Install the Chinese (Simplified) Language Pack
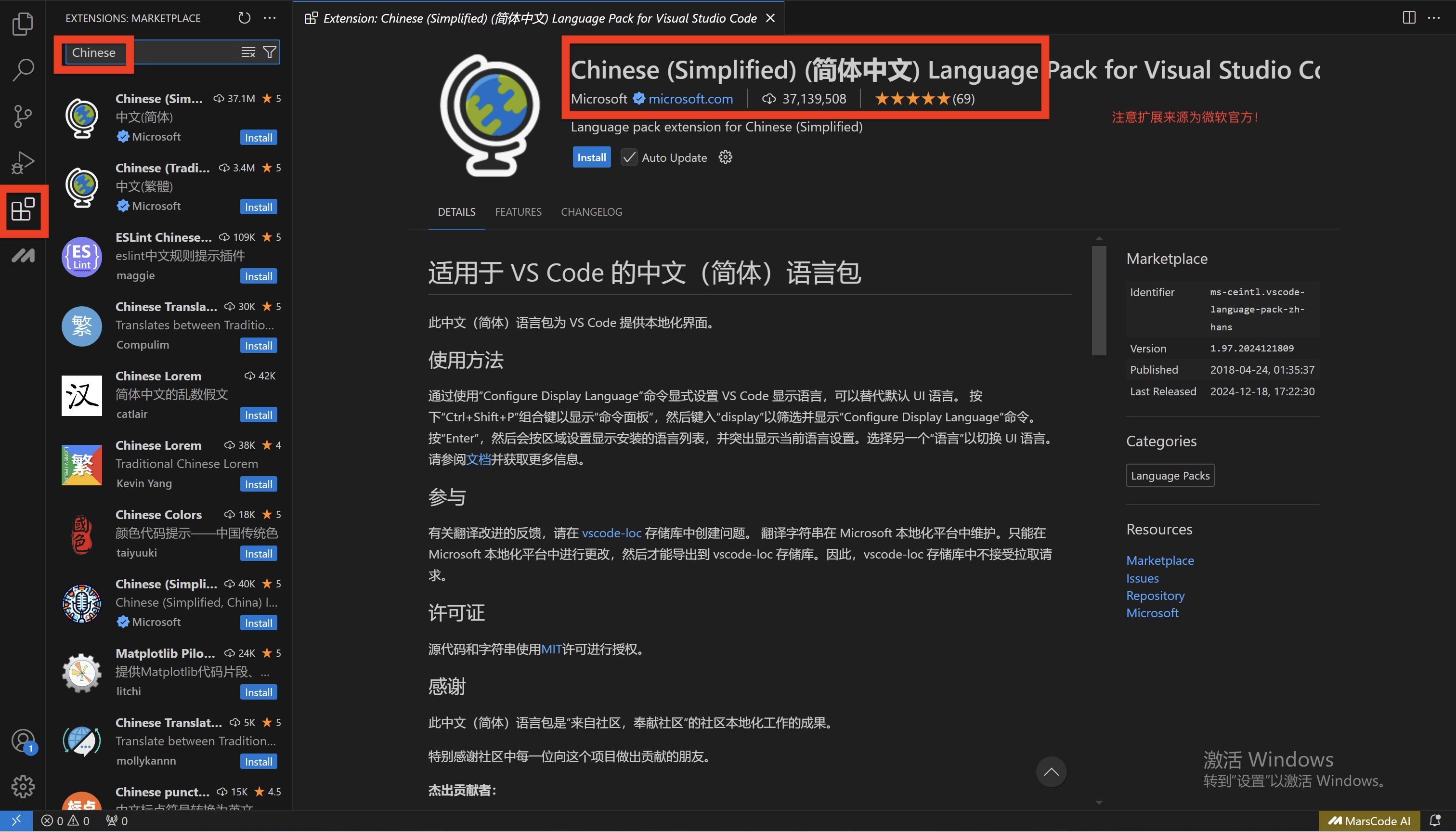The image size is (1456, 832). (x=591, y=157)
